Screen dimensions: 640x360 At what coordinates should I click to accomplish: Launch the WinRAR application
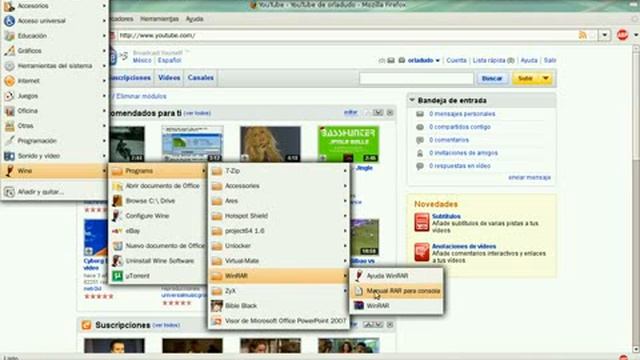tap(396, 306)
